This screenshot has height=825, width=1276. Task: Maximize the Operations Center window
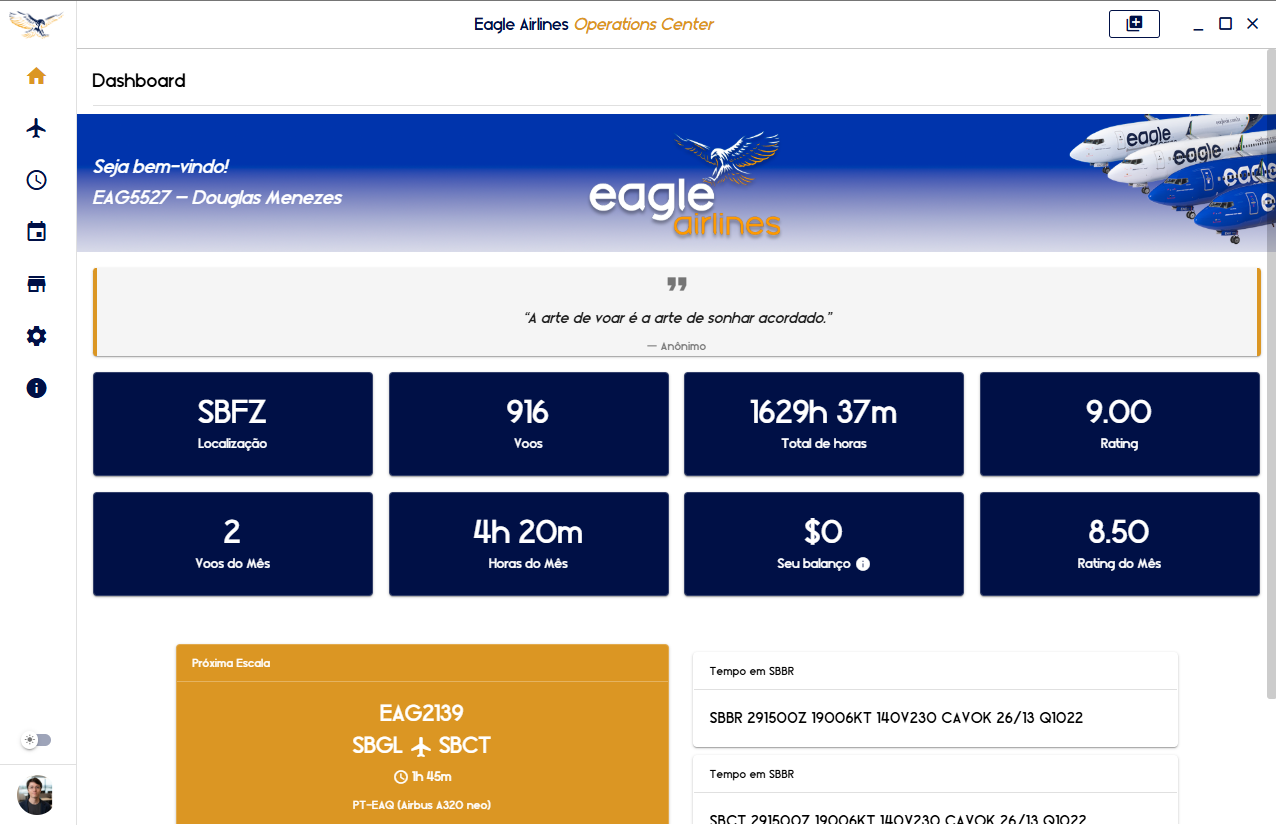pyautogui.click(x=1225, y=24)
